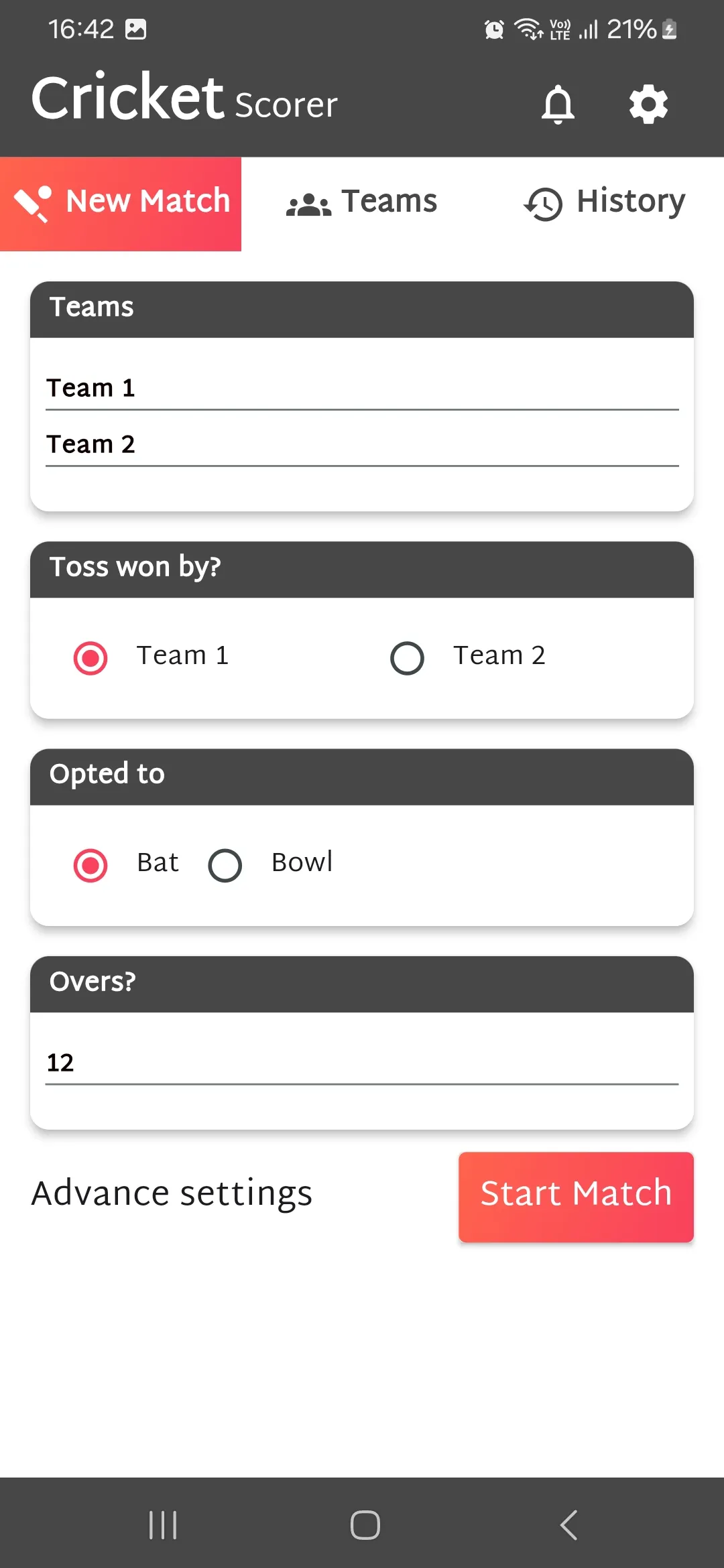
Task: Select Bowl under Opted to
Action: click(x=225, y=865)
